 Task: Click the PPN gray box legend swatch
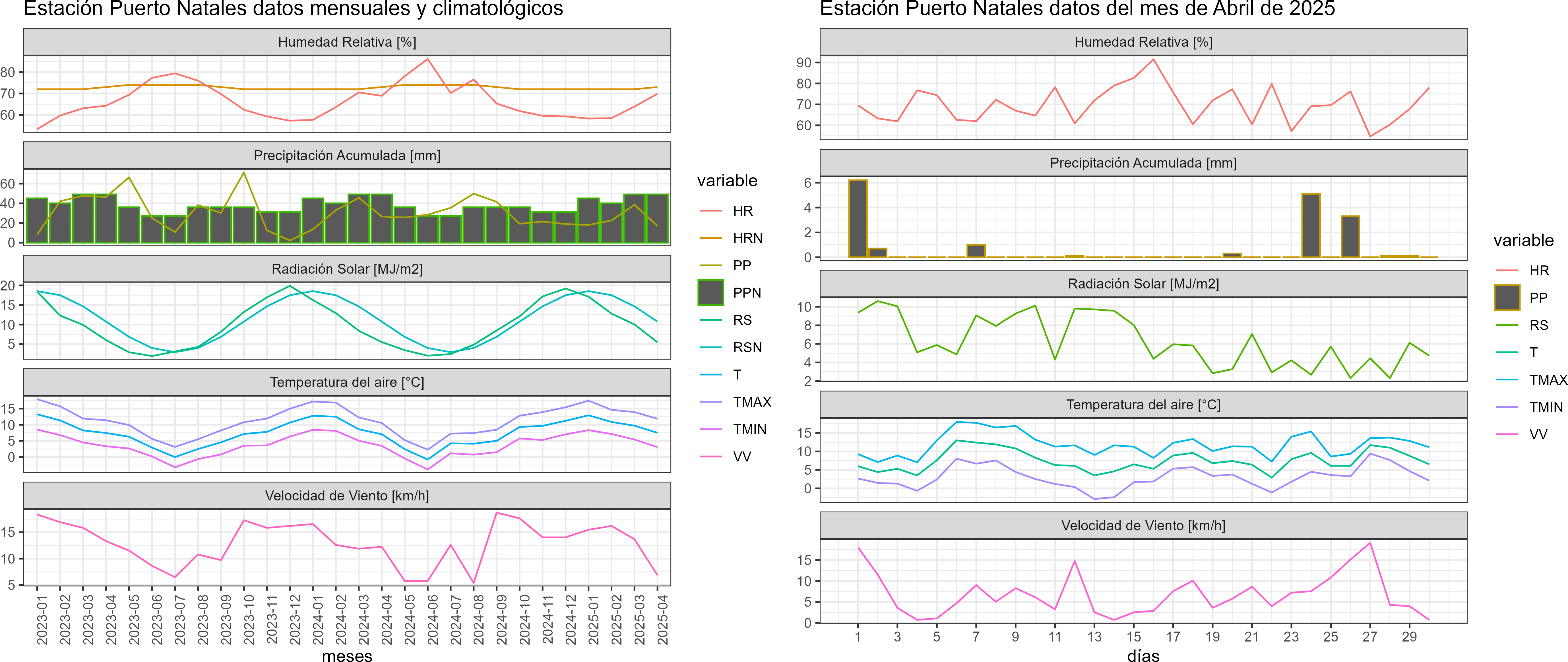[710, 292]
